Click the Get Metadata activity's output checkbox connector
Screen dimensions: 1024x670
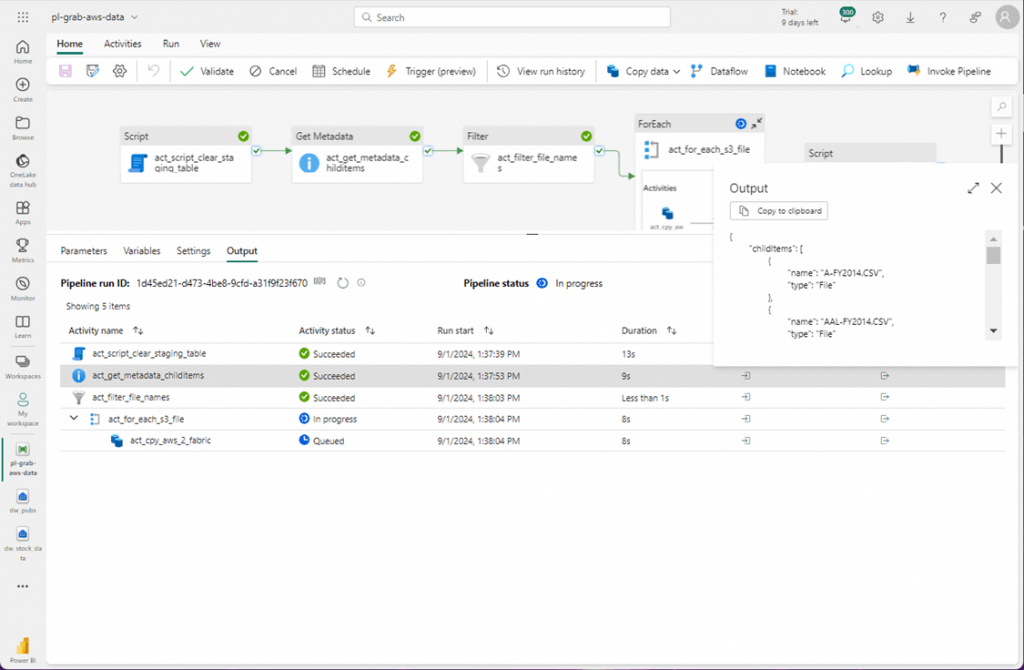[429, 151]
